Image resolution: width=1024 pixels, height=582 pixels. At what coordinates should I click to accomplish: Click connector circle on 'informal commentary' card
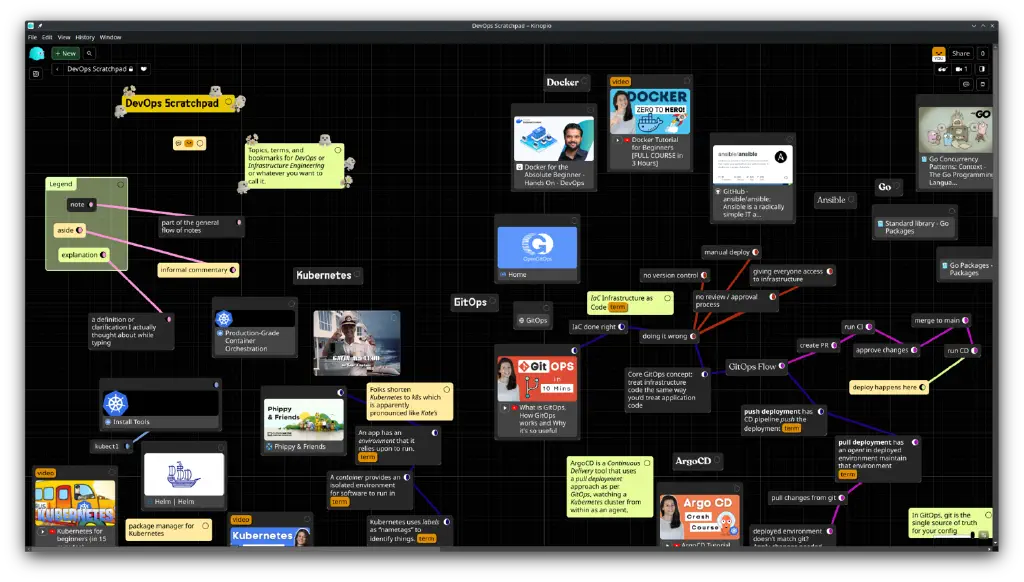point(232,270)
